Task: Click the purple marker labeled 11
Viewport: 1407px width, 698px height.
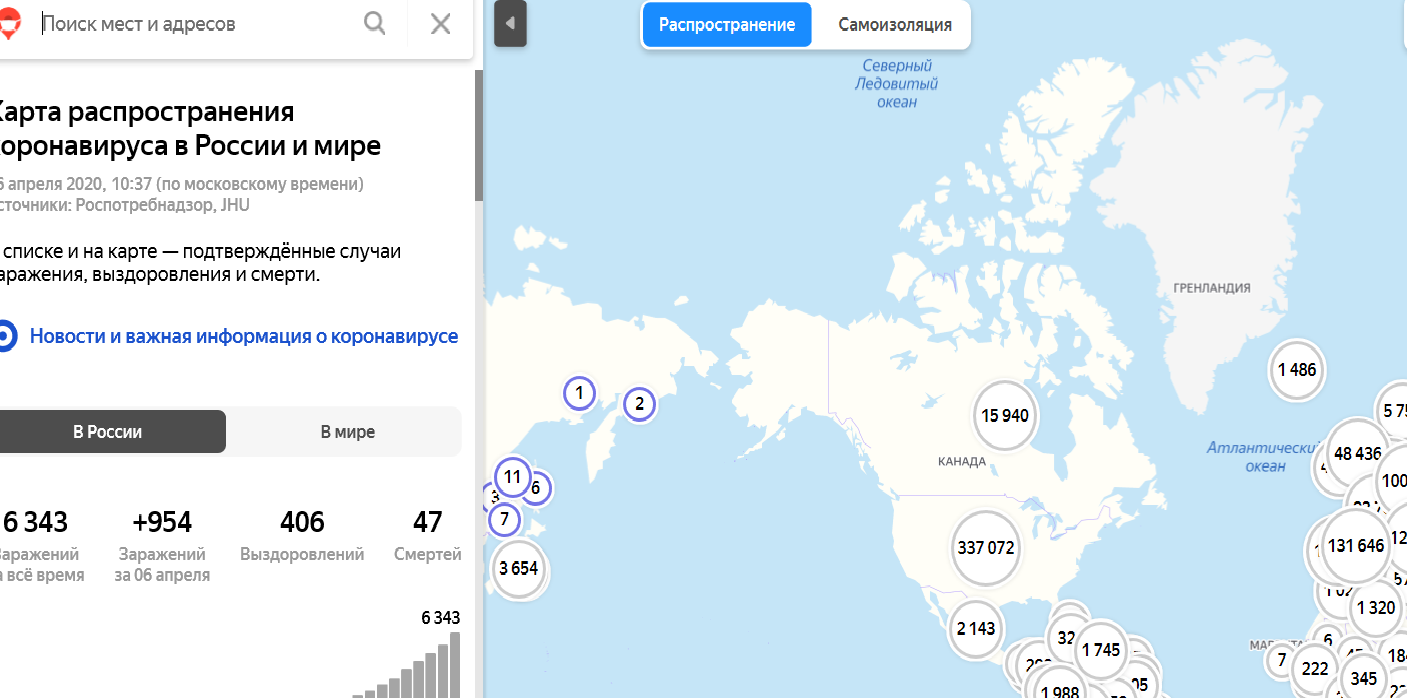Action: pos(512,477)
